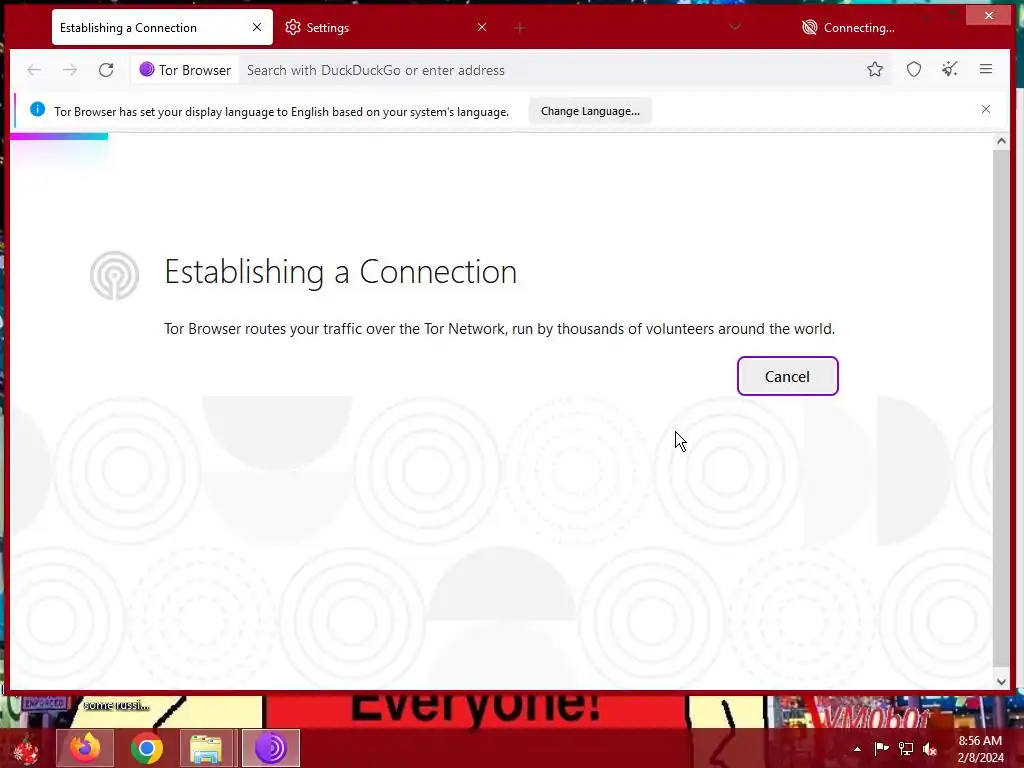This screenshot has height=768, width=1024.
Task: Open the Action Center flag icon
Action: (x=881, y=748)
